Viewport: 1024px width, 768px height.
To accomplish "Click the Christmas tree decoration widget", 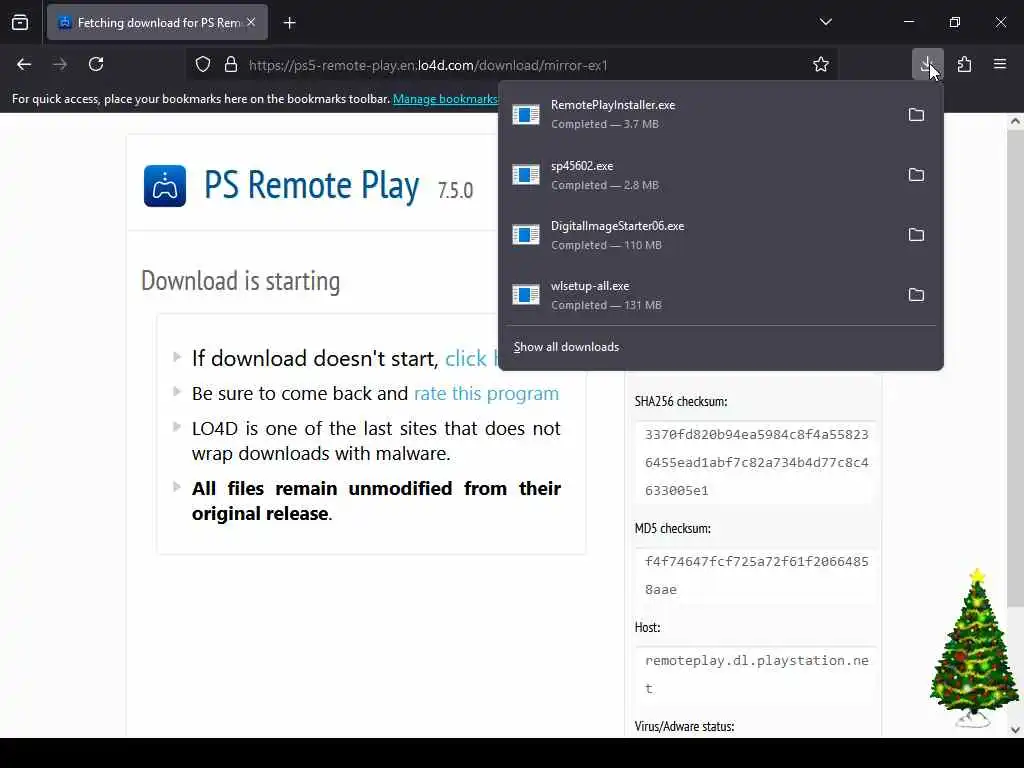I will click(x=974, y=647).
